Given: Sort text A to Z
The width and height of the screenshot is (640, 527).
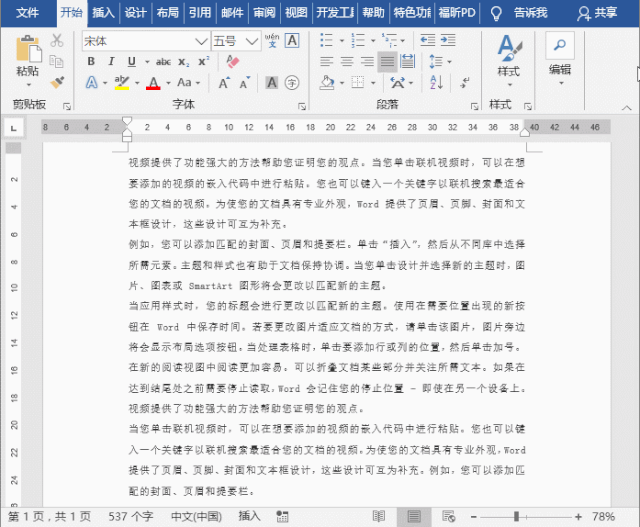Looking at the screenshot, I should (437, 82).
